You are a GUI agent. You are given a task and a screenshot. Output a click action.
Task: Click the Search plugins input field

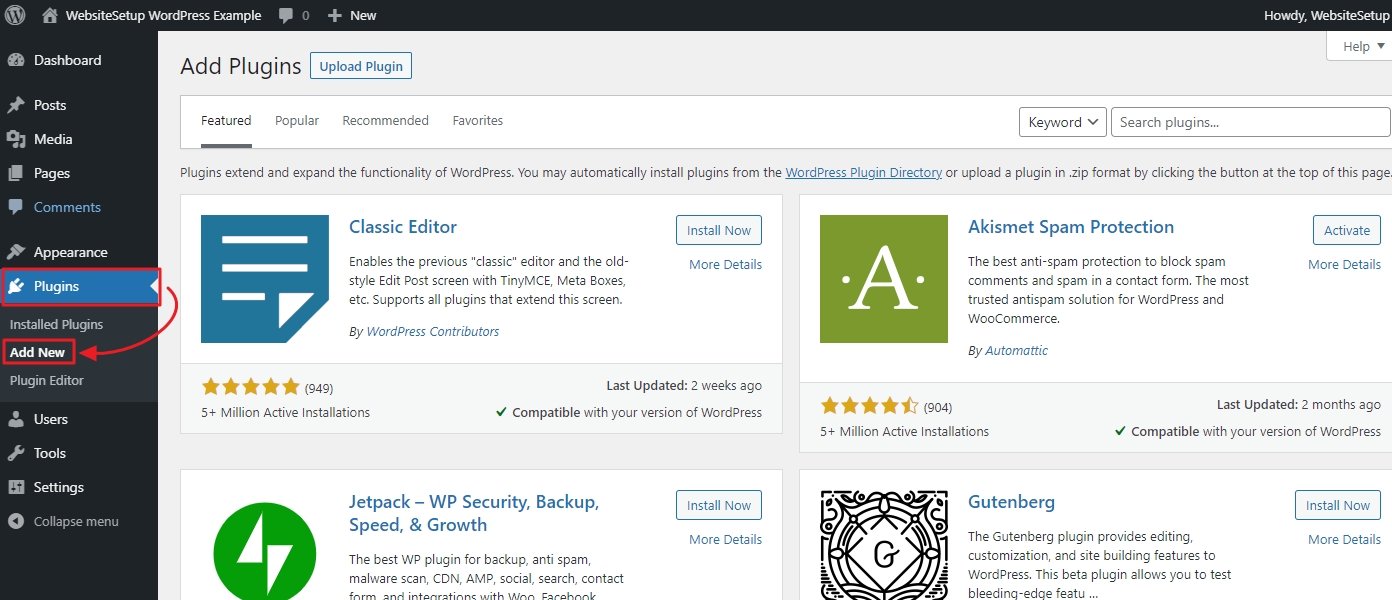1250,122
